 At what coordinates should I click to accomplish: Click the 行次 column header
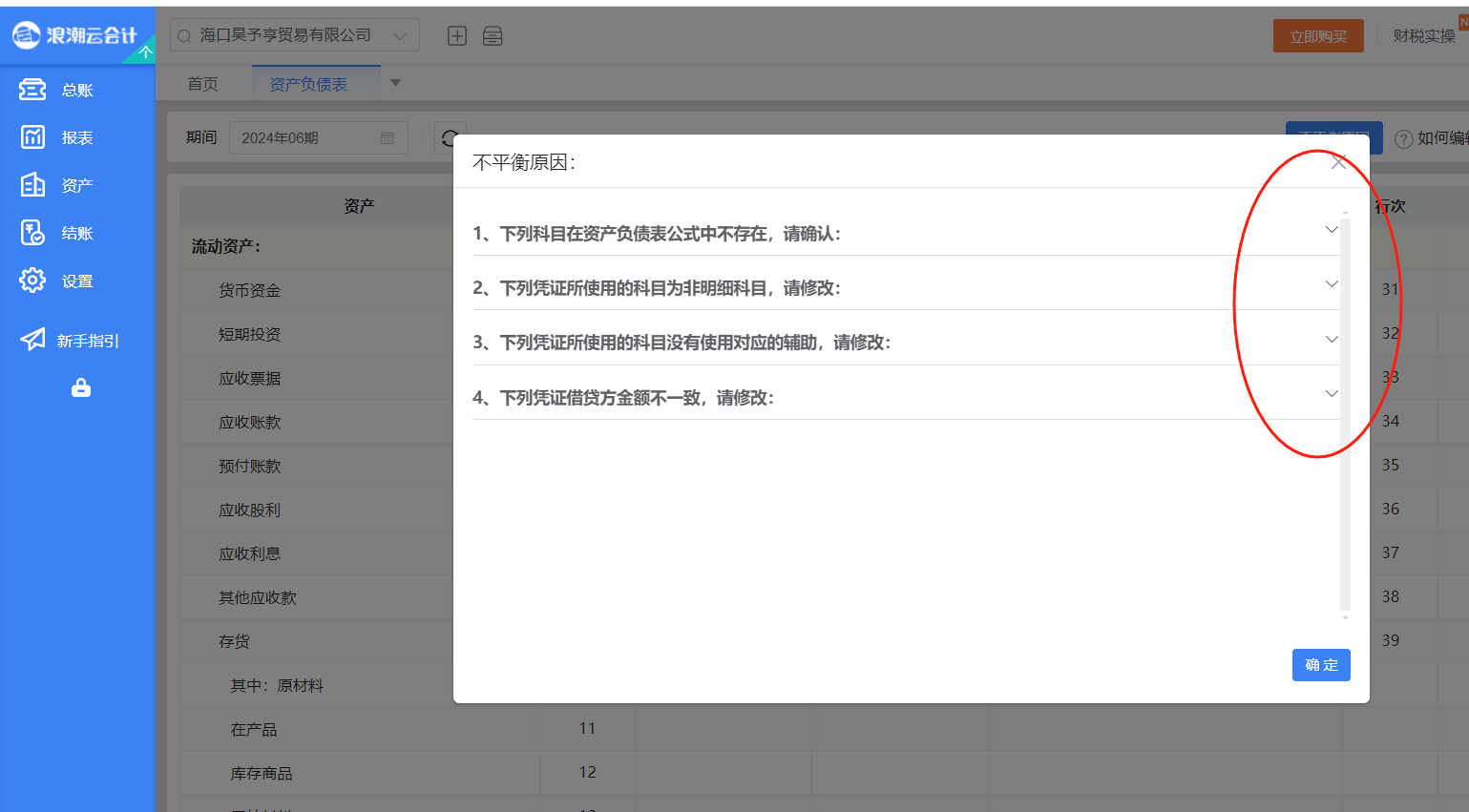coord(1390,206)
